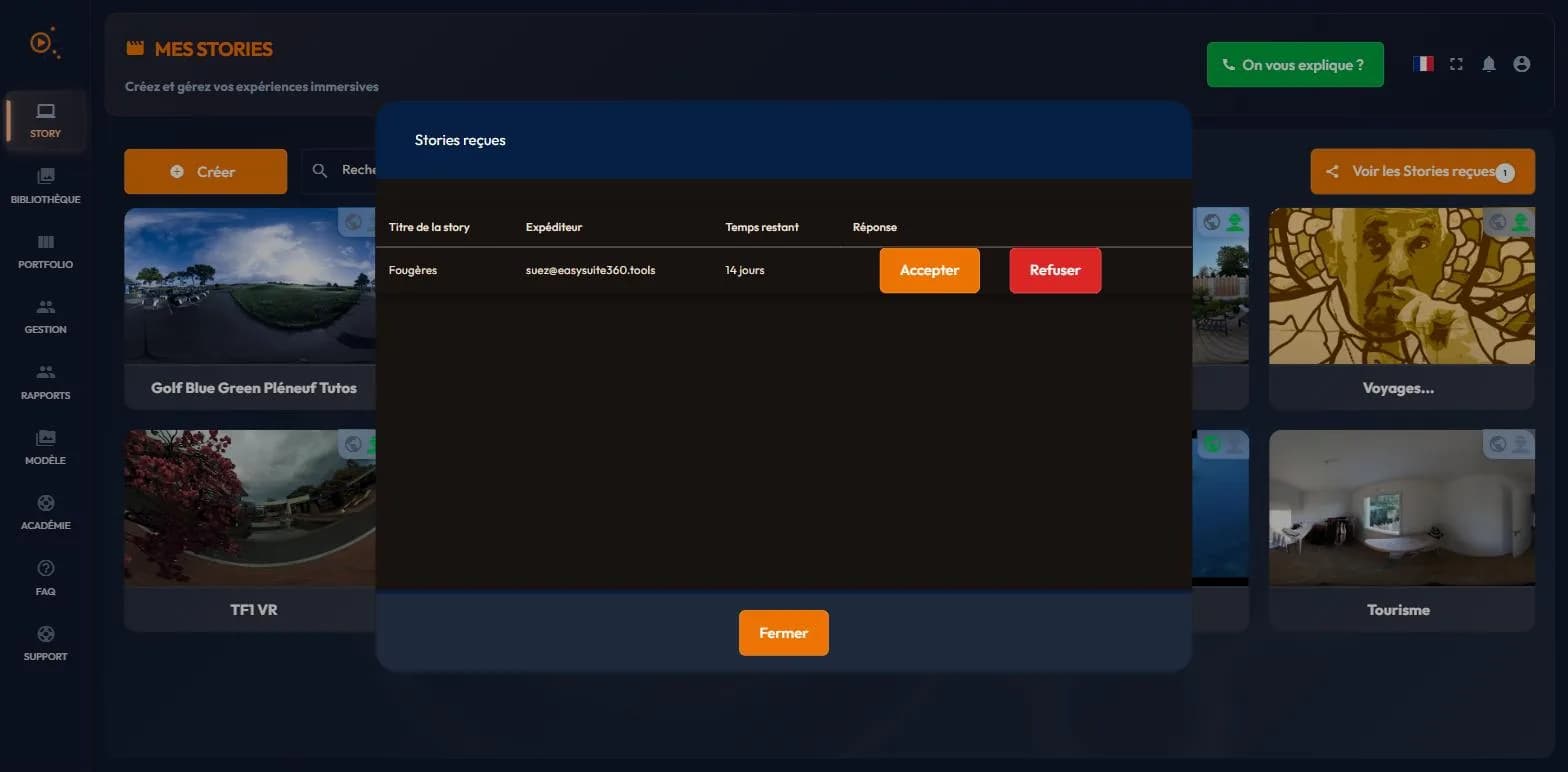Open Voir les Stories reçues
1568x772 pixels.
[x=1422, y=172]
